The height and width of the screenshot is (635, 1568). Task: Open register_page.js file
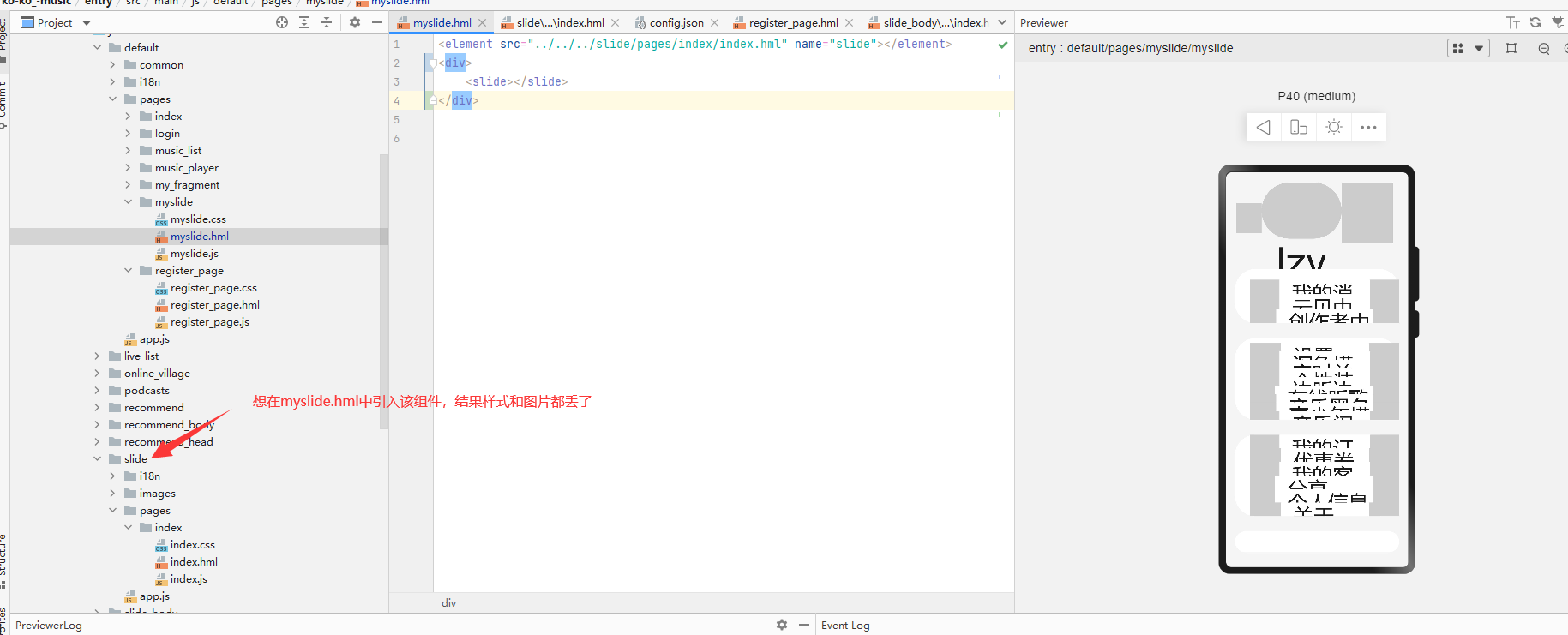coord(210,322)
